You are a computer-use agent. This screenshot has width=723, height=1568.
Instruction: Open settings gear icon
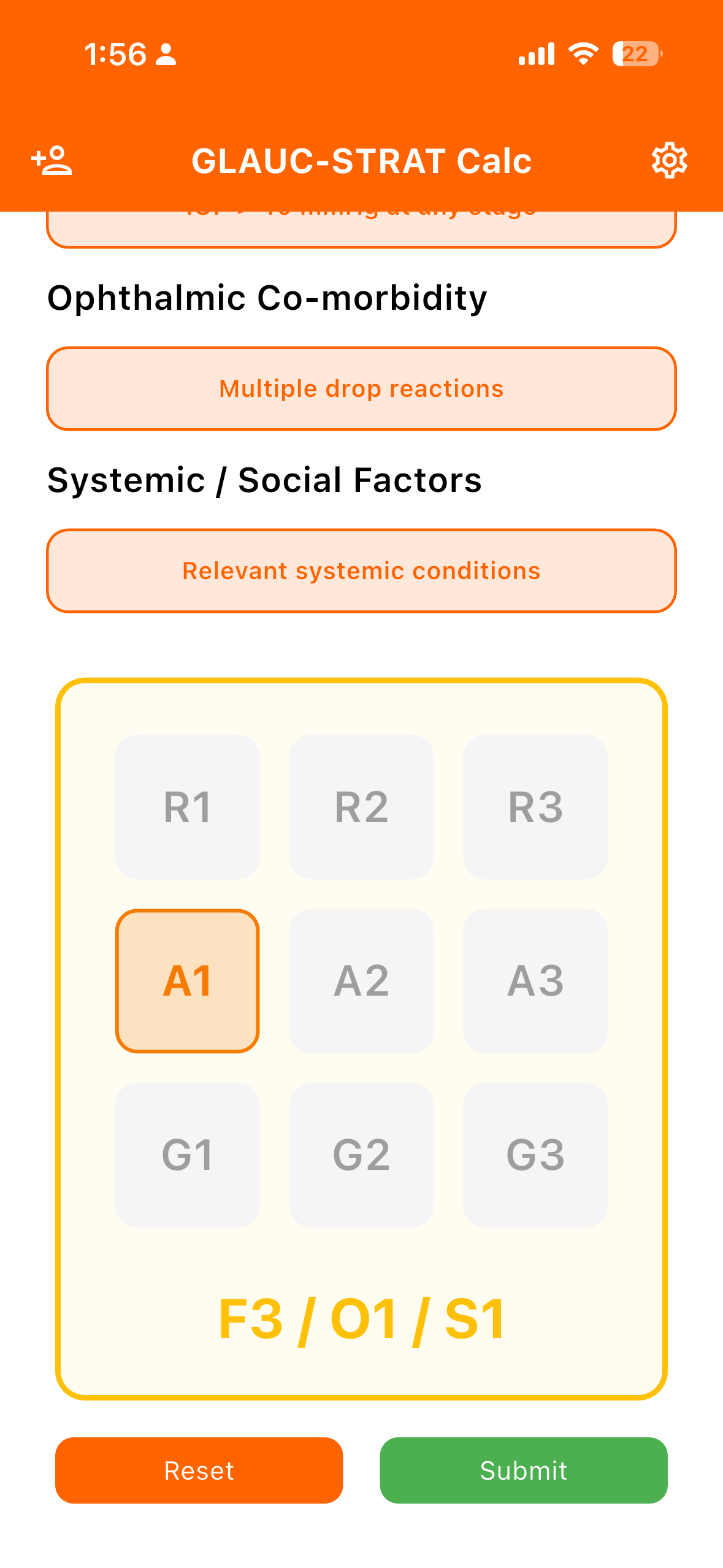[x=669, y=161]
